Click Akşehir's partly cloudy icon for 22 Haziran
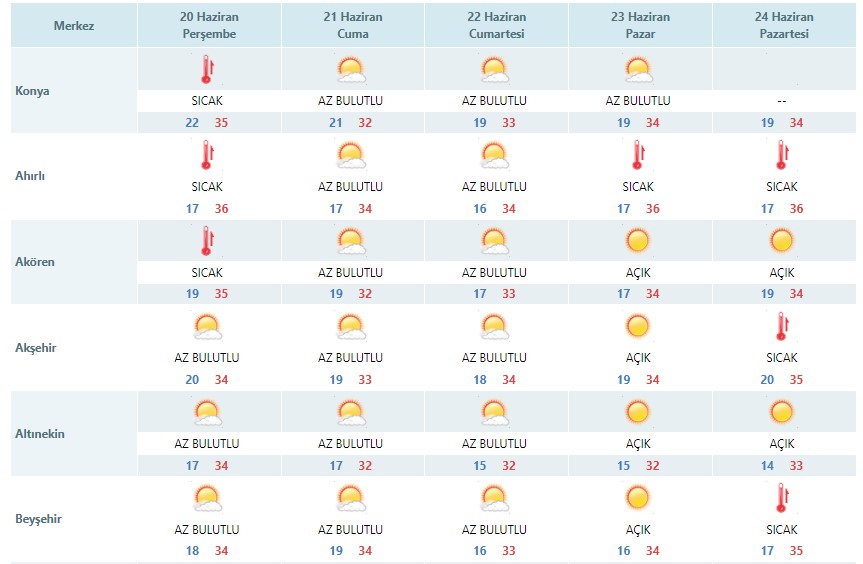The height and width of the screenshot is (564, 863). pyautogui.click(x=494, y=327)
